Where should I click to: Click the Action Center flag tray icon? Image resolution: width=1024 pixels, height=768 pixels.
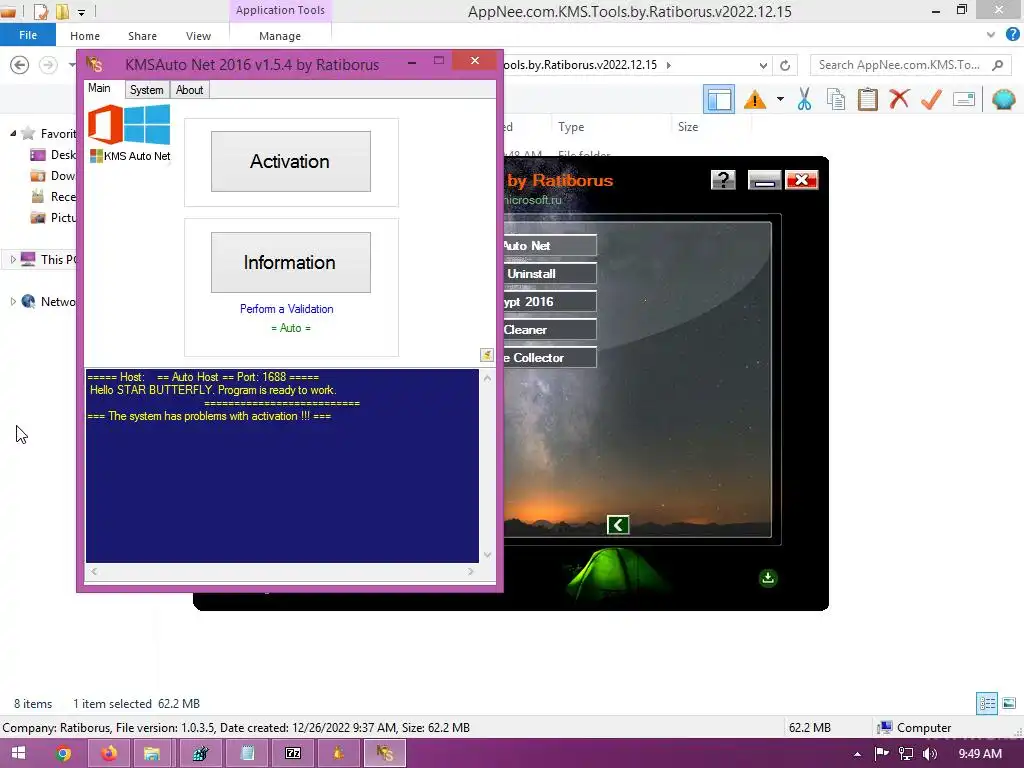[x=882, y=754]
